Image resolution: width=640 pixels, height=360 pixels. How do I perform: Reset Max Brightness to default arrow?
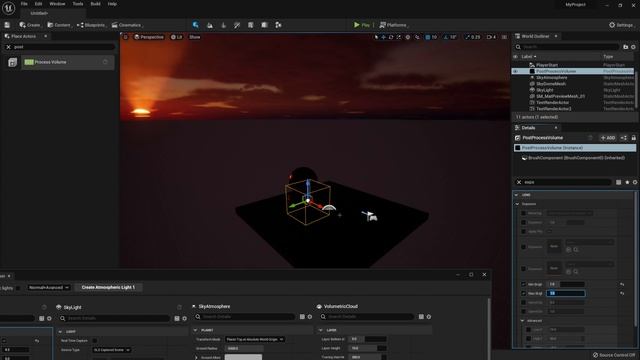(x=622, y=293)
